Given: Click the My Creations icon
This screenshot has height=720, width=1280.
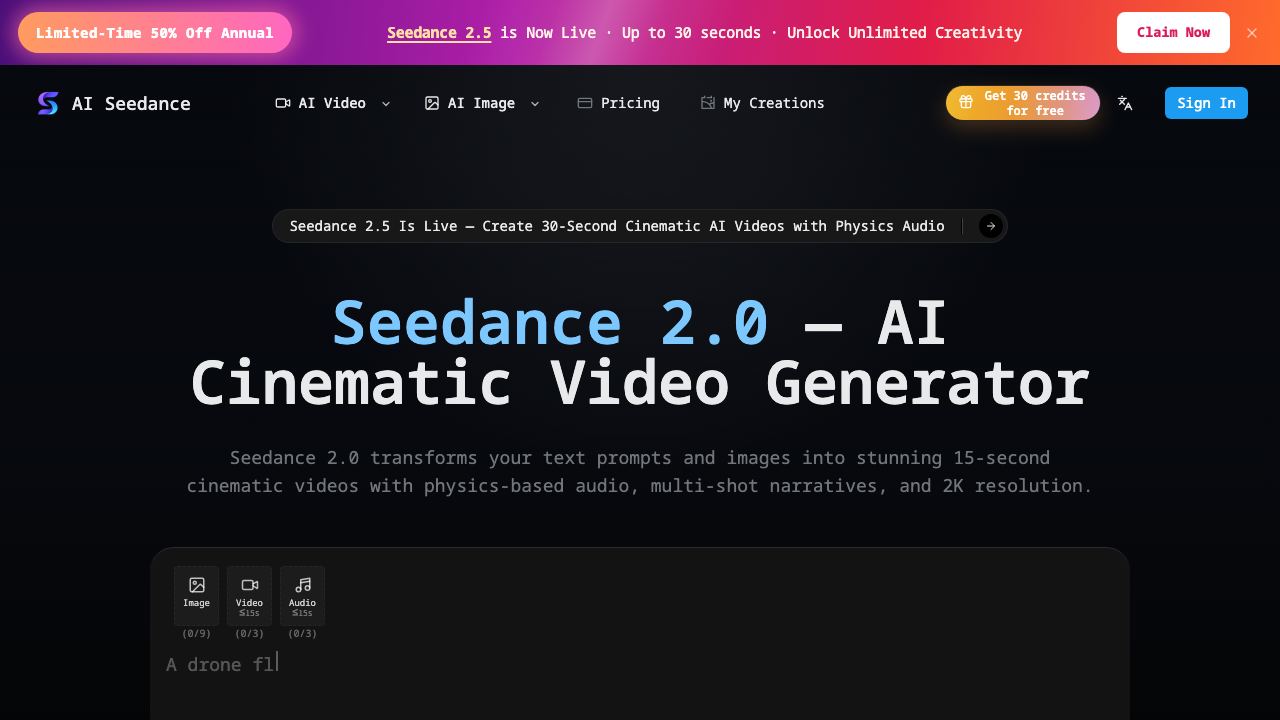Looking at the screenshot, I should point(708,103).
